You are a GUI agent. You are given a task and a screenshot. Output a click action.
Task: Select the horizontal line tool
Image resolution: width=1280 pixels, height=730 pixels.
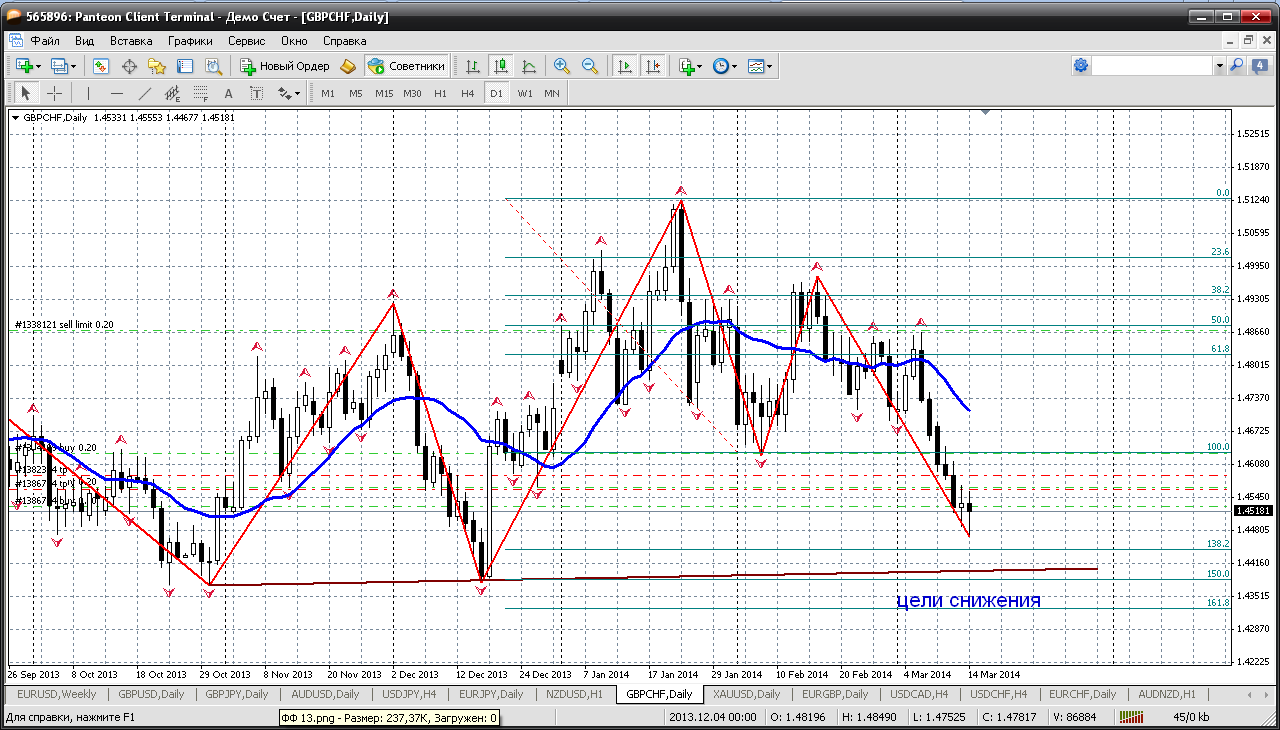click(116, 93)
